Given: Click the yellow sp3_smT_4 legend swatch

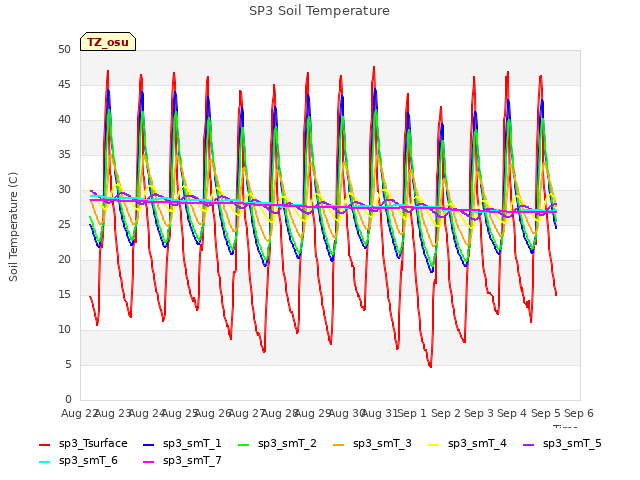Looking at the screenshot, I should [433, 444].
